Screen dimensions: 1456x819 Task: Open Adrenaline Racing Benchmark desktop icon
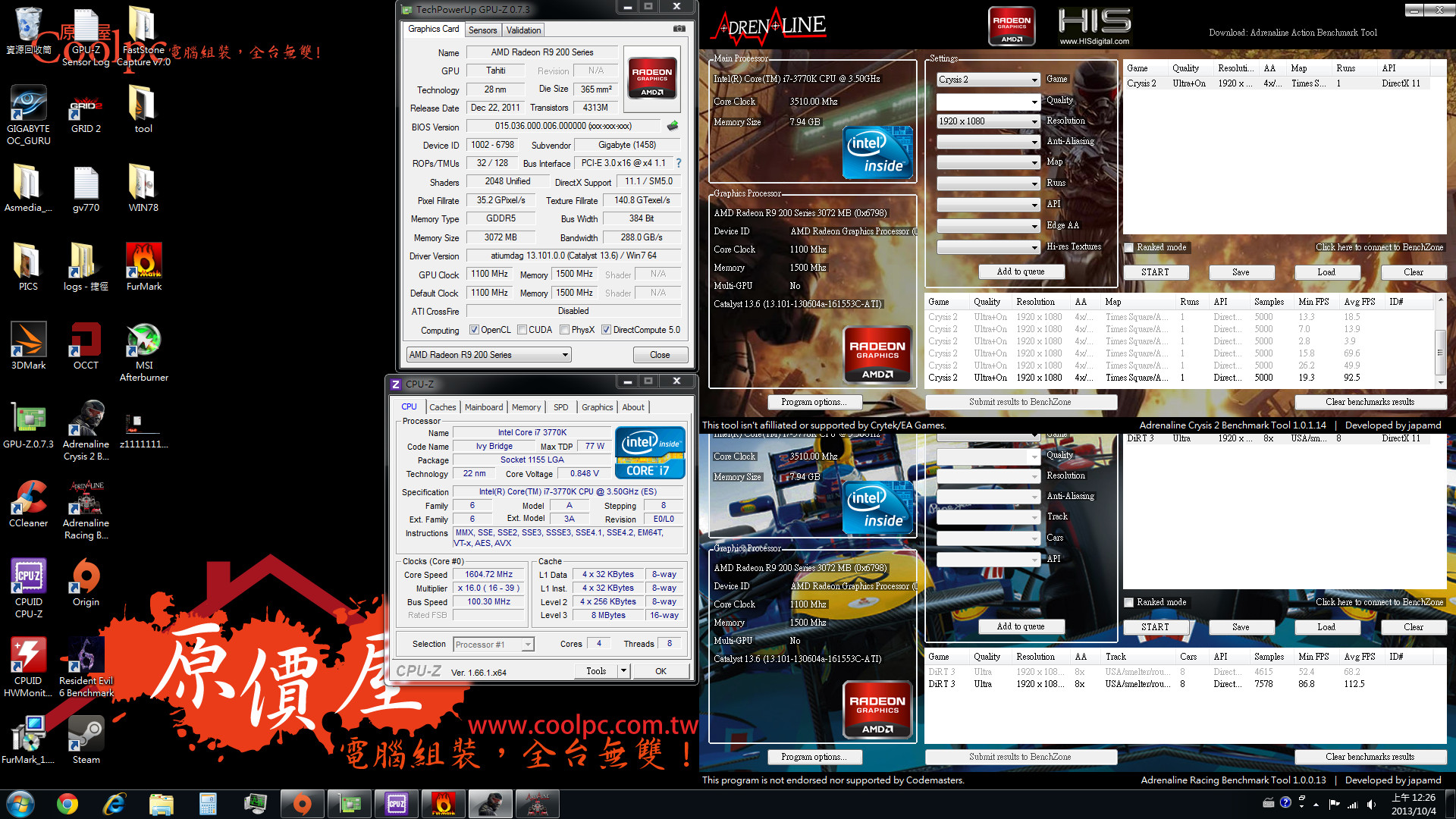[86, 510]
